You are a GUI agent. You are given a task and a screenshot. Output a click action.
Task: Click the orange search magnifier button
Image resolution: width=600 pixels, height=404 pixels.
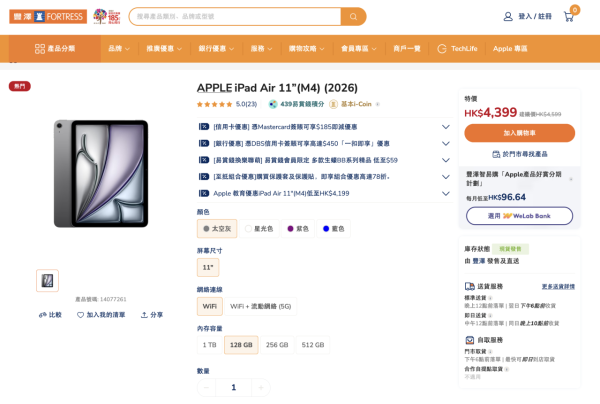coord(354,16)
